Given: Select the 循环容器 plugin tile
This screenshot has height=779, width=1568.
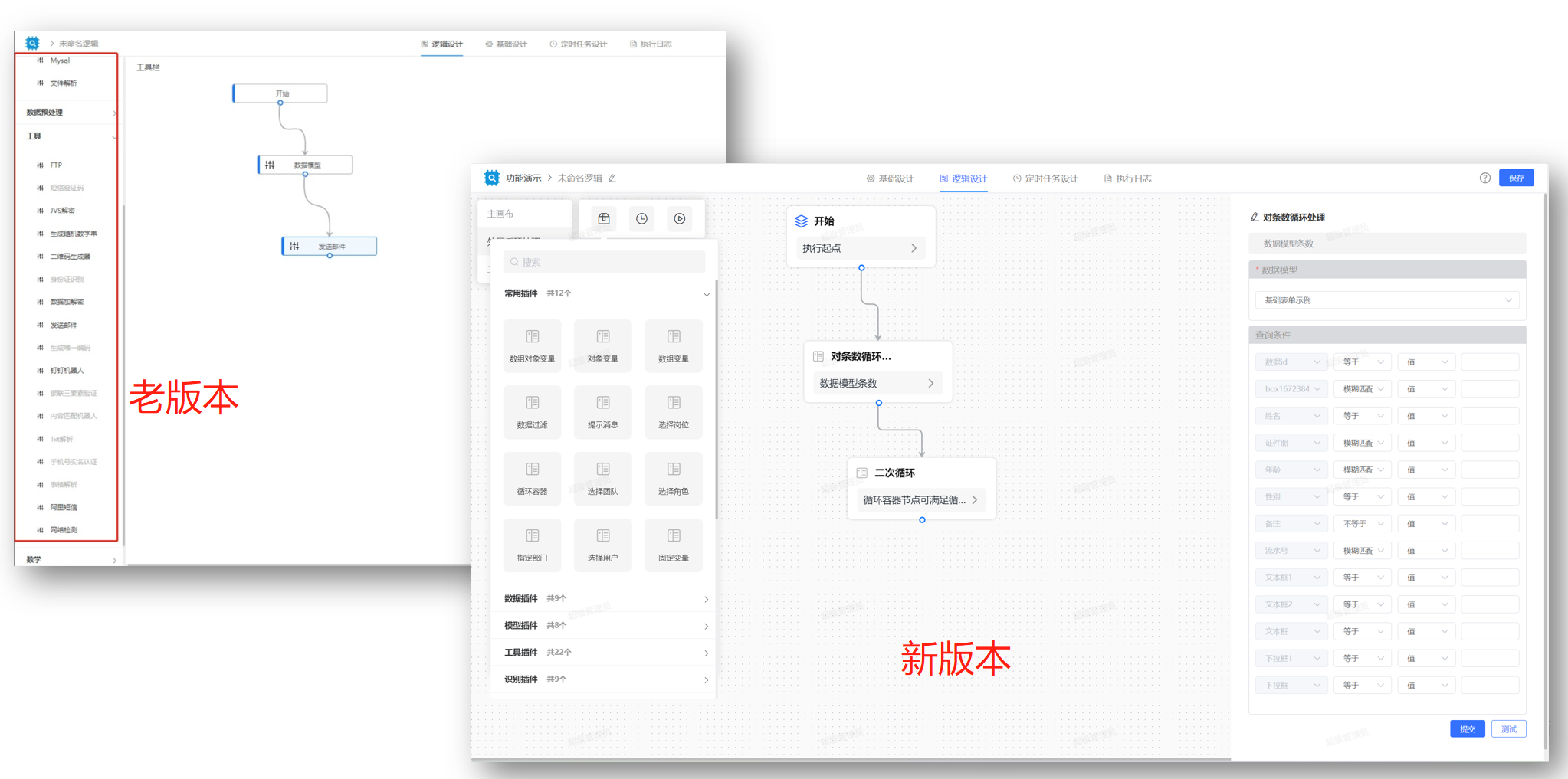Looking at the screenshot, I should coord(532,479).
